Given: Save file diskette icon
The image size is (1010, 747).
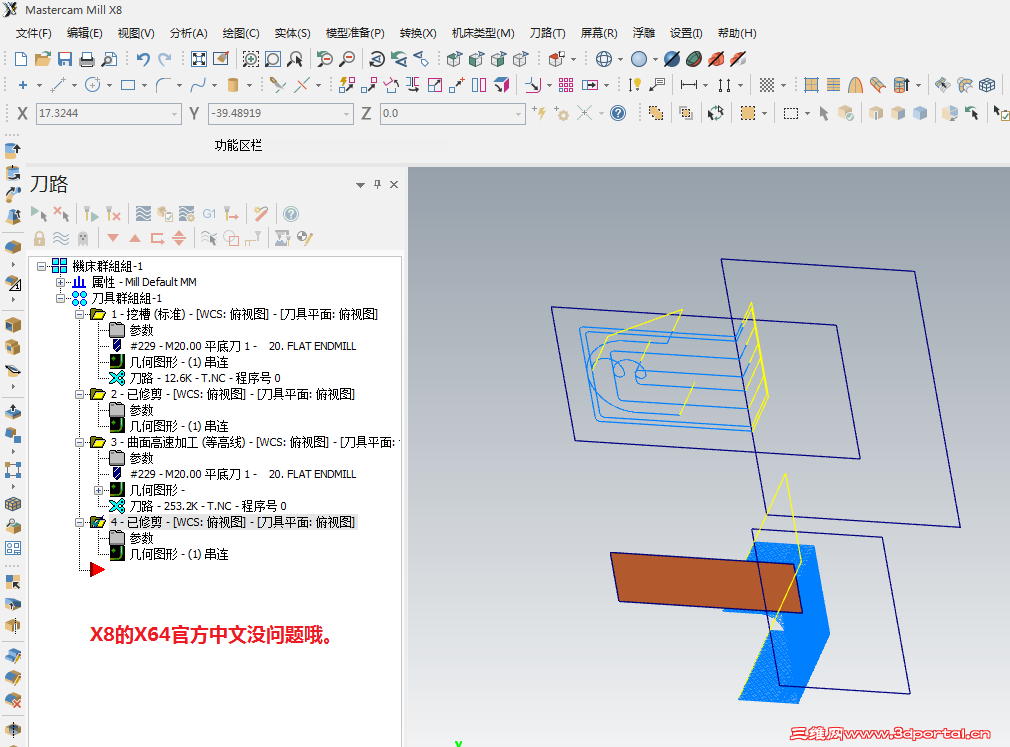Looking at the screenshot, I should point(64,59).
